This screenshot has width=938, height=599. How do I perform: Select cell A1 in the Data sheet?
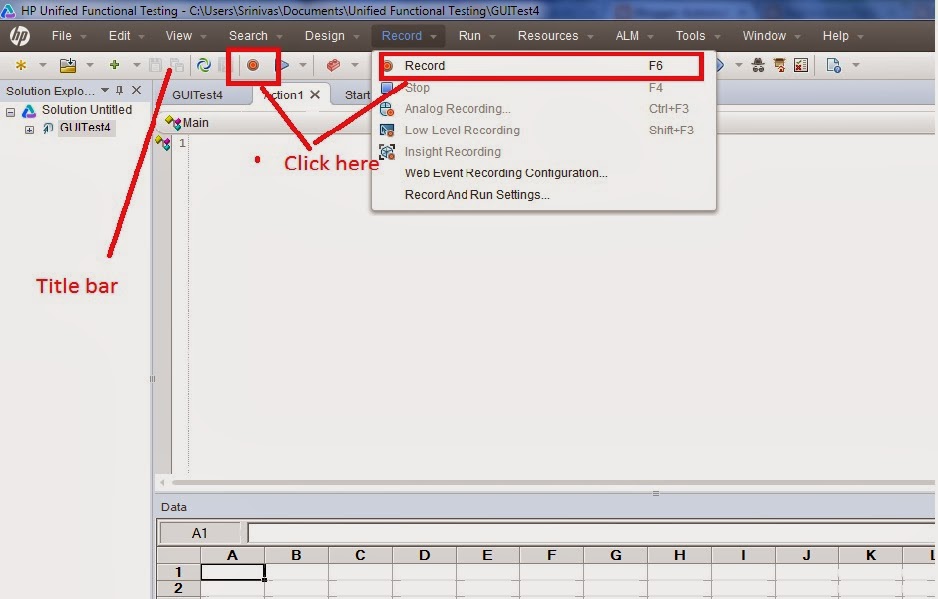click(232, 572)
